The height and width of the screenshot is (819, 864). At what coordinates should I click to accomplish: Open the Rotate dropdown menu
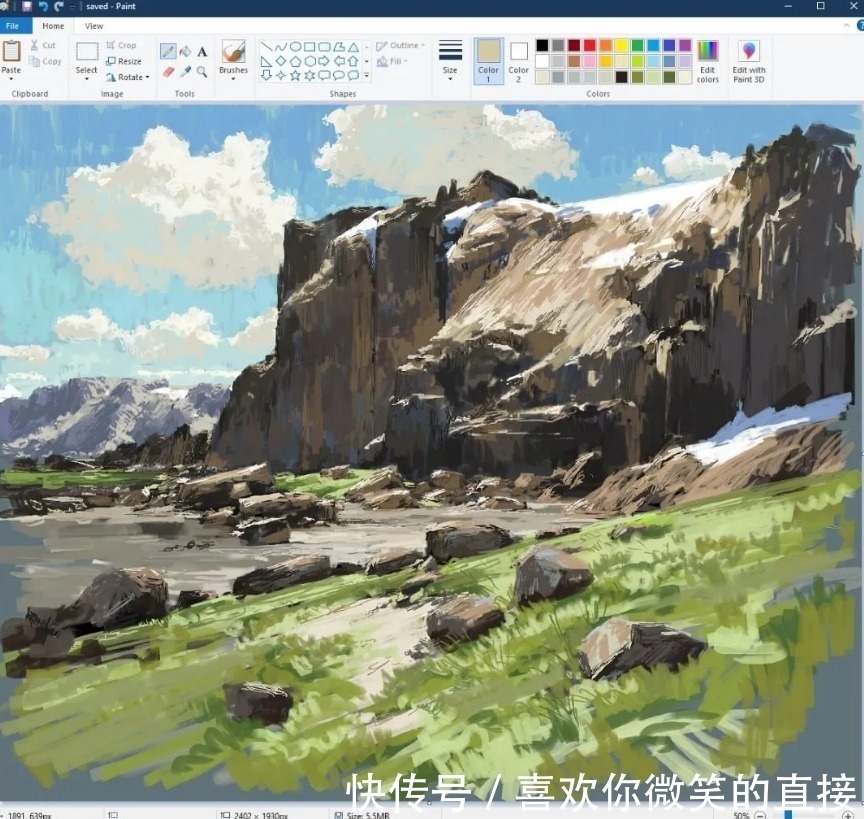coord(129,77)
